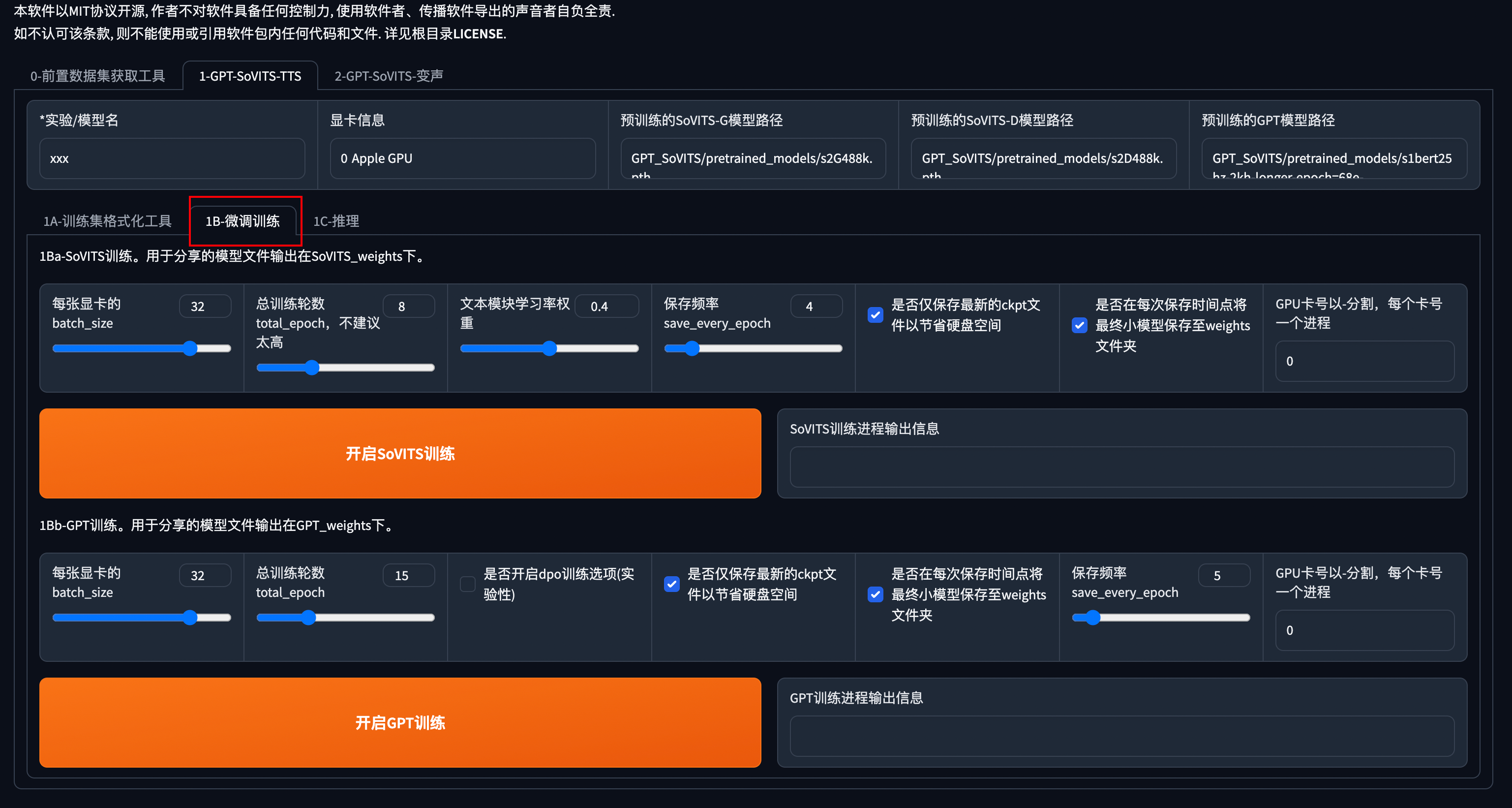Click the SoVITS GPU卡号 input field

pos(1364,361)
